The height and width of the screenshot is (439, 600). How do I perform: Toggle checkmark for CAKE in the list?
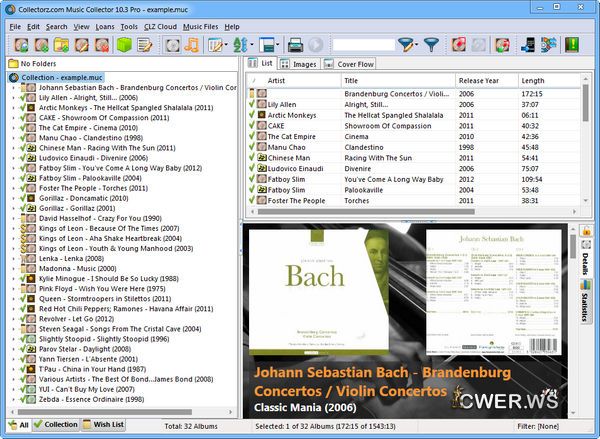pyautogui.click(x=254, y=127)
